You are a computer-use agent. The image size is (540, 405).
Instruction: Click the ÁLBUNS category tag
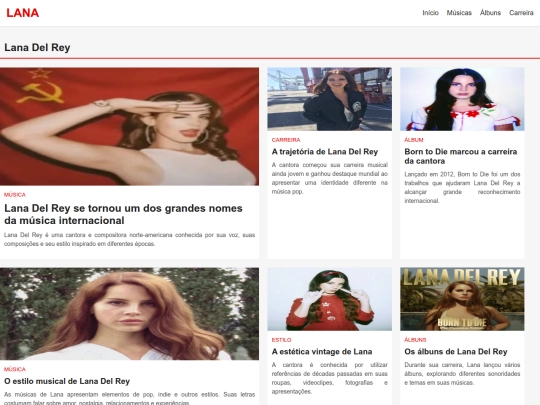tap(415, 340)
